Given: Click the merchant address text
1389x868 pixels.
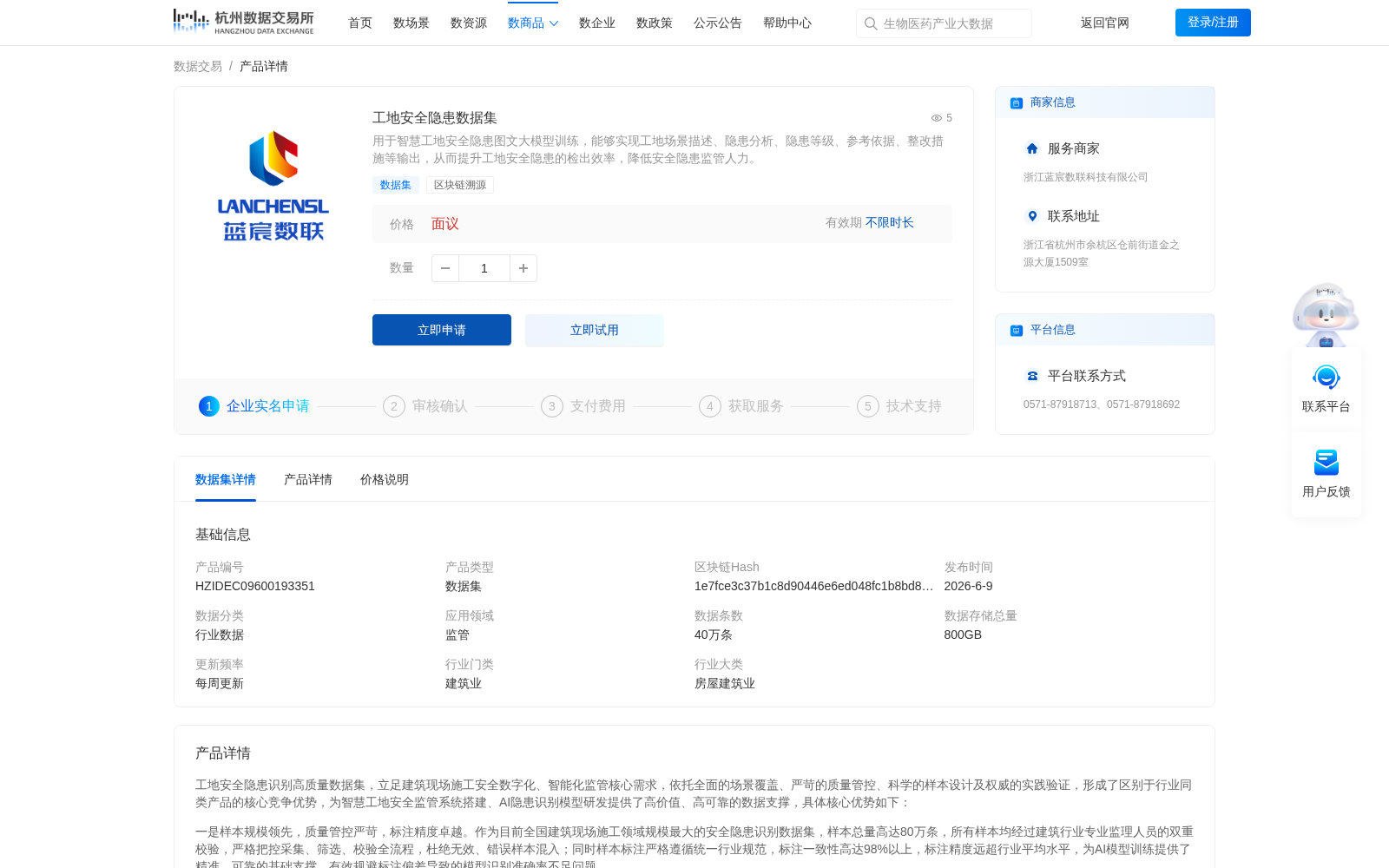Looking at the screenshot, I should click(1101, 253).
